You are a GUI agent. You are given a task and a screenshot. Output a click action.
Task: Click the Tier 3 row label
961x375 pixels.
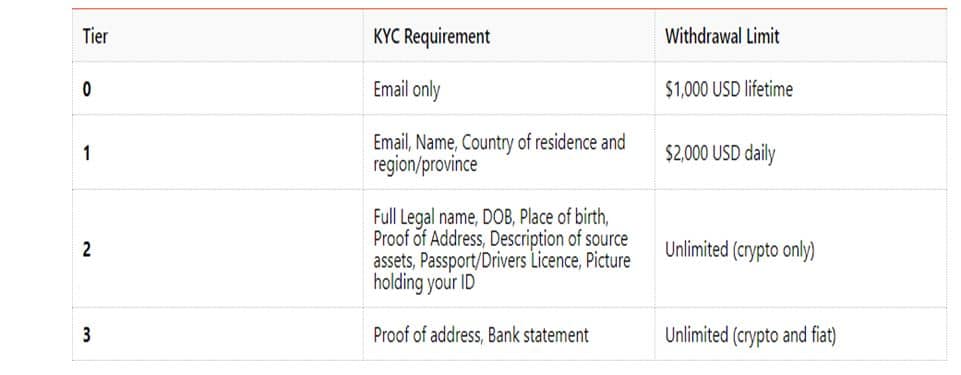pos(86,335)
